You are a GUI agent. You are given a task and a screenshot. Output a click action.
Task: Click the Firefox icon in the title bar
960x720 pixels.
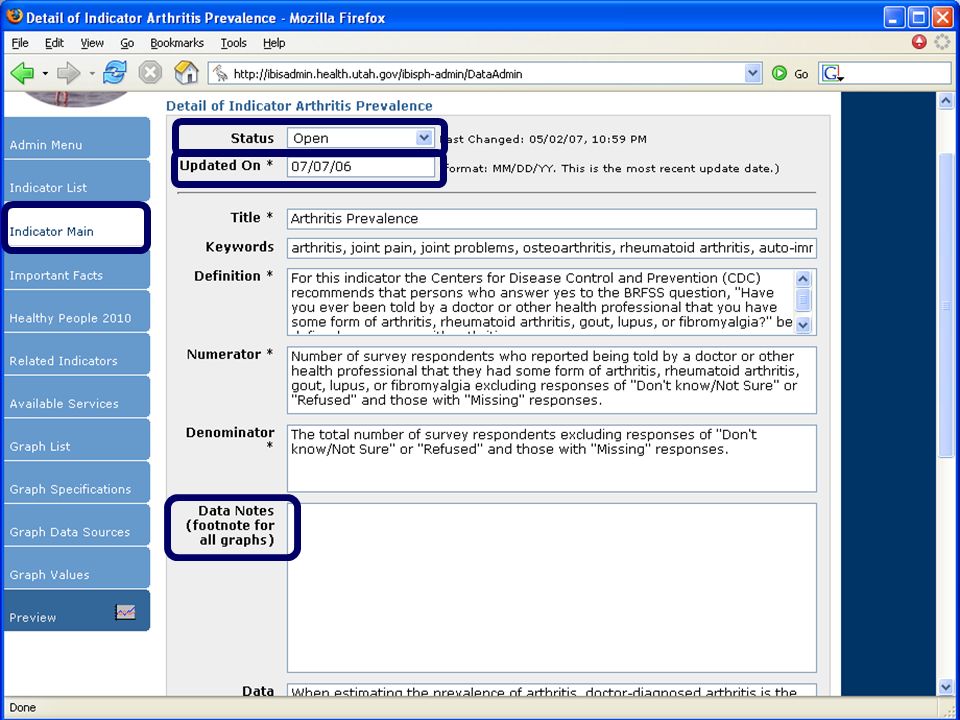pos(14,17)
